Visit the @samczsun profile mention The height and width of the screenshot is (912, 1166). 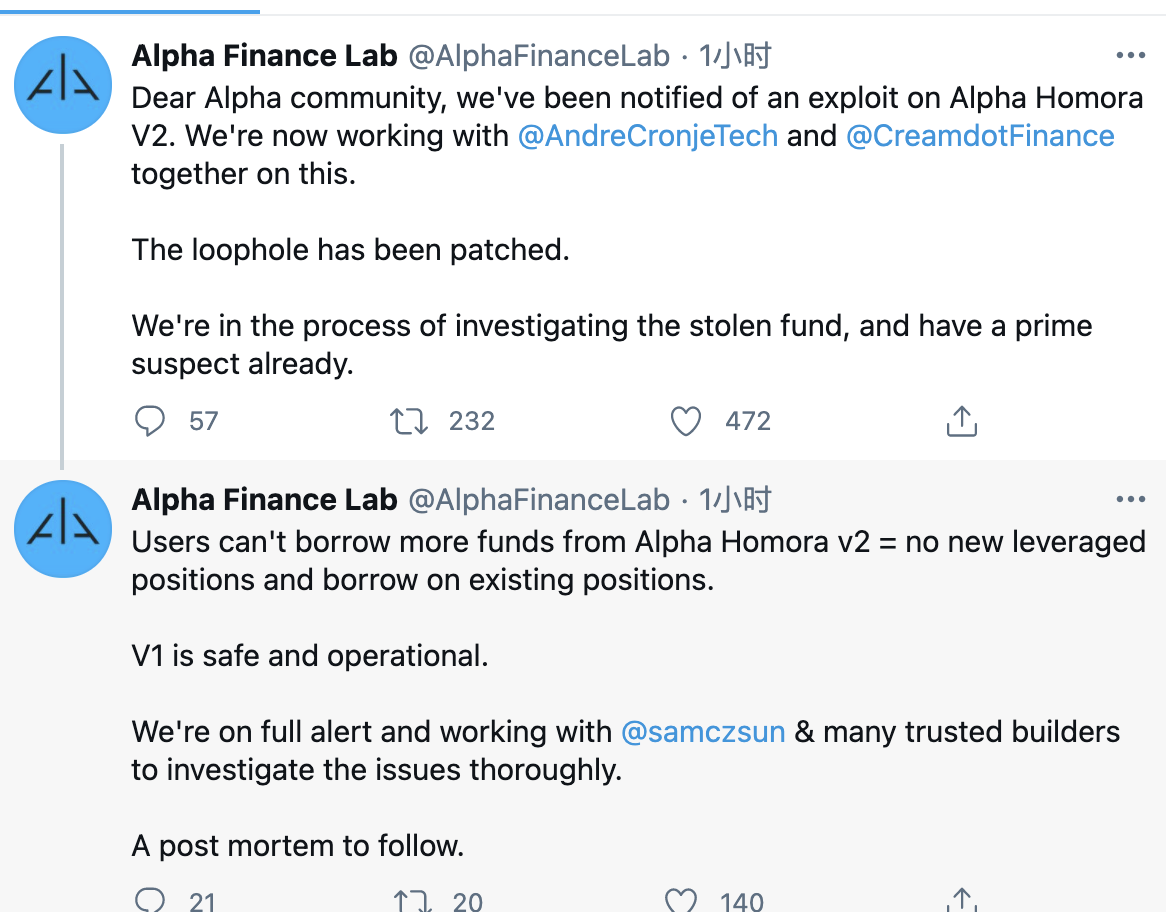pyautogui.click(x=703, y=731)
